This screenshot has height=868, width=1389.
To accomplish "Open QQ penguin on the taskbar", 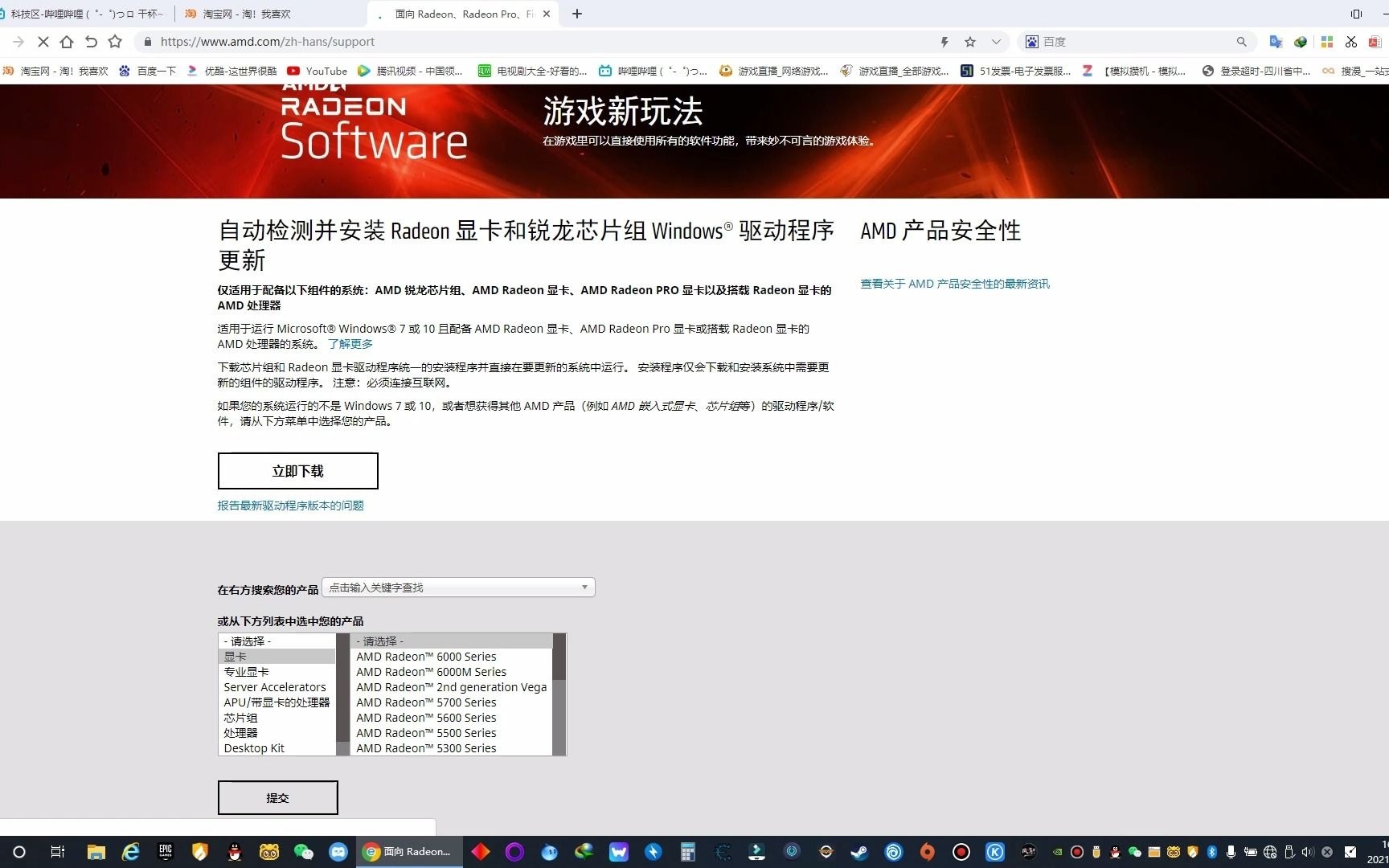I will point(235,852).
